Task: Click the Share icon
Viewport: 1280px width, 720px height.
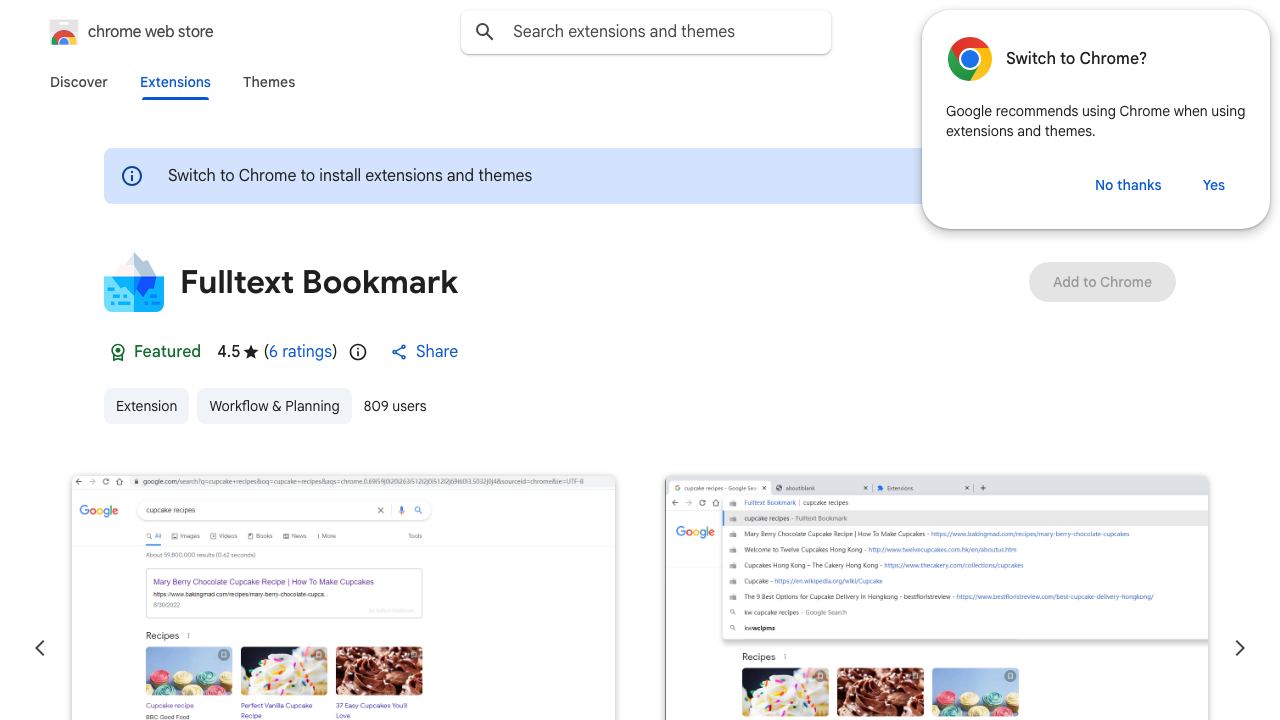Action: pyautogui.click(x=399, y=352)
